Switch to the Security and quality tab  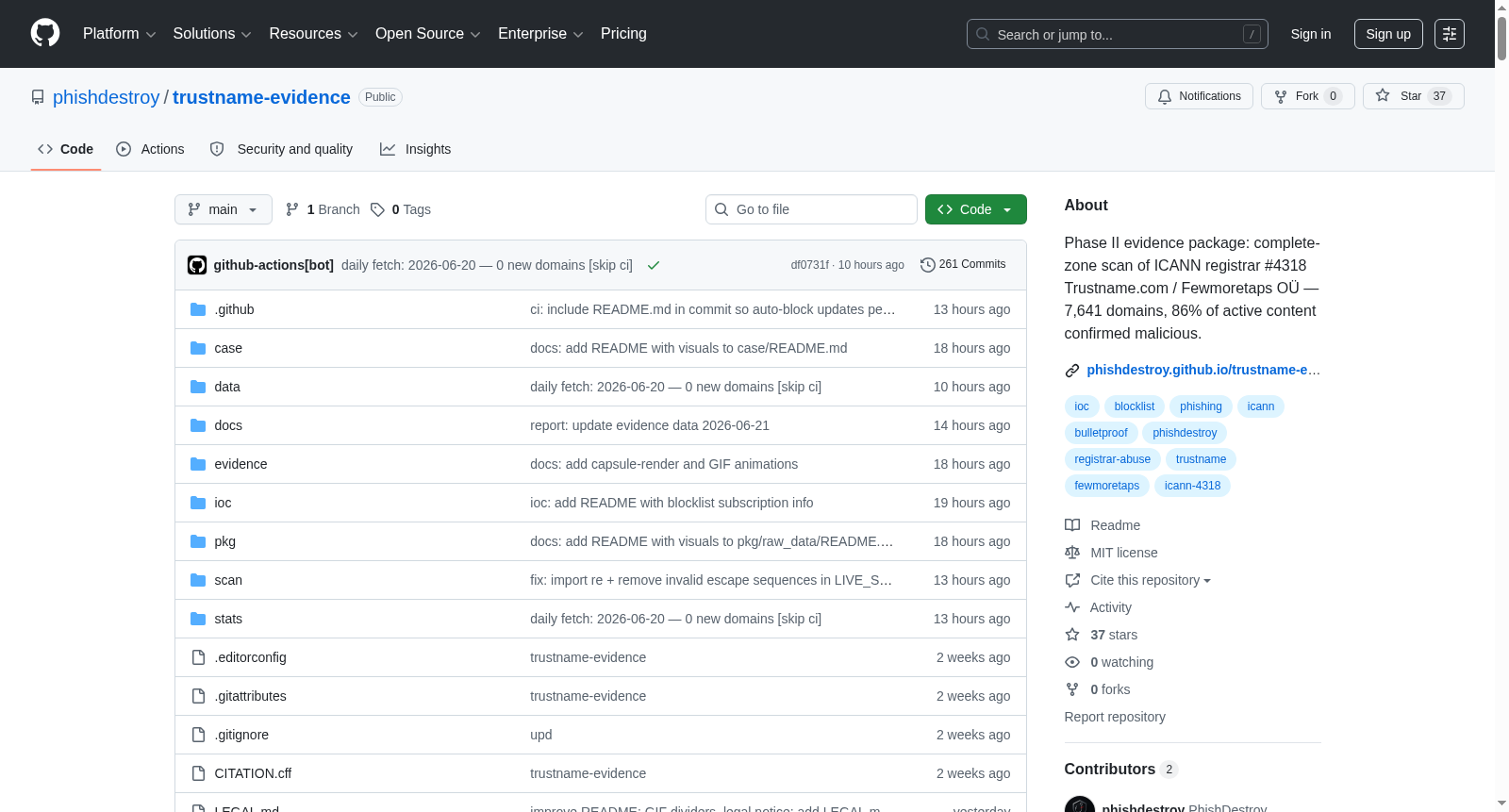pyautogui.click(x=282, y=149)
